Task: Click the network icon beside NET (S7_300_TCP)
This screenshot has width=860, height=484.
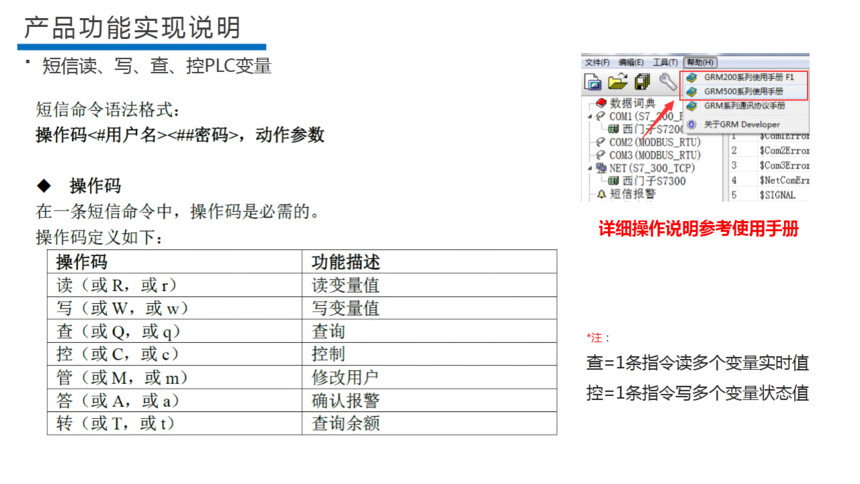Action: coord(601,168)
